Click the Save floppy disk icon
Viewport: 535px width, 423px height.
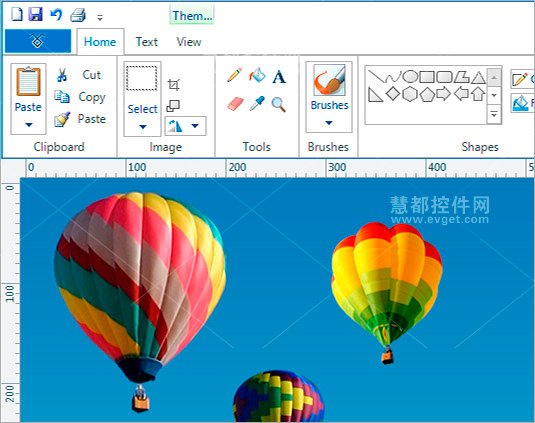pos(35,14)
